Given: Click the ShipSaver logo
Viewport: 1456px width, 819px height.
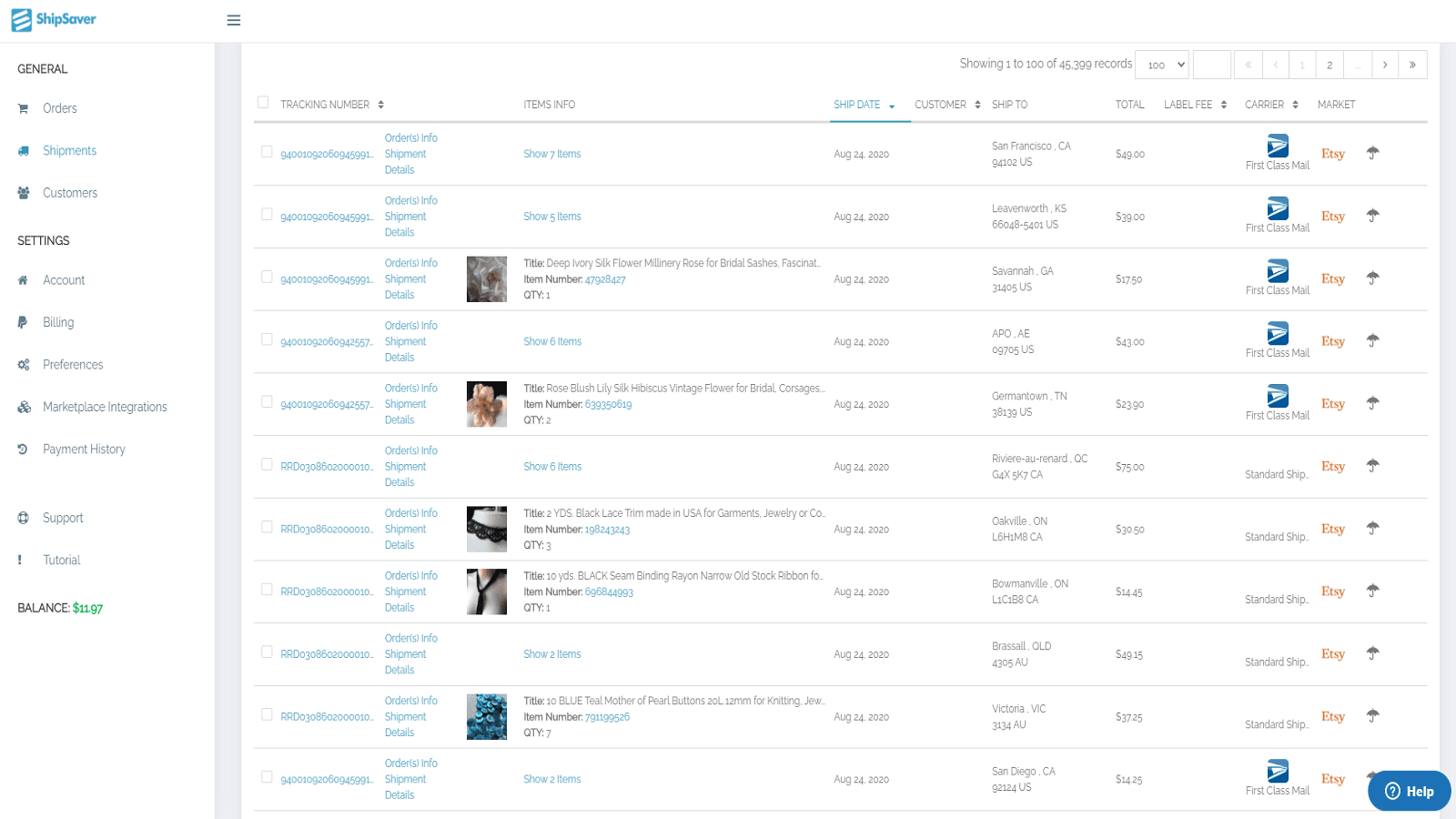Looking at the screenshot, I should [x=53, y=19].
